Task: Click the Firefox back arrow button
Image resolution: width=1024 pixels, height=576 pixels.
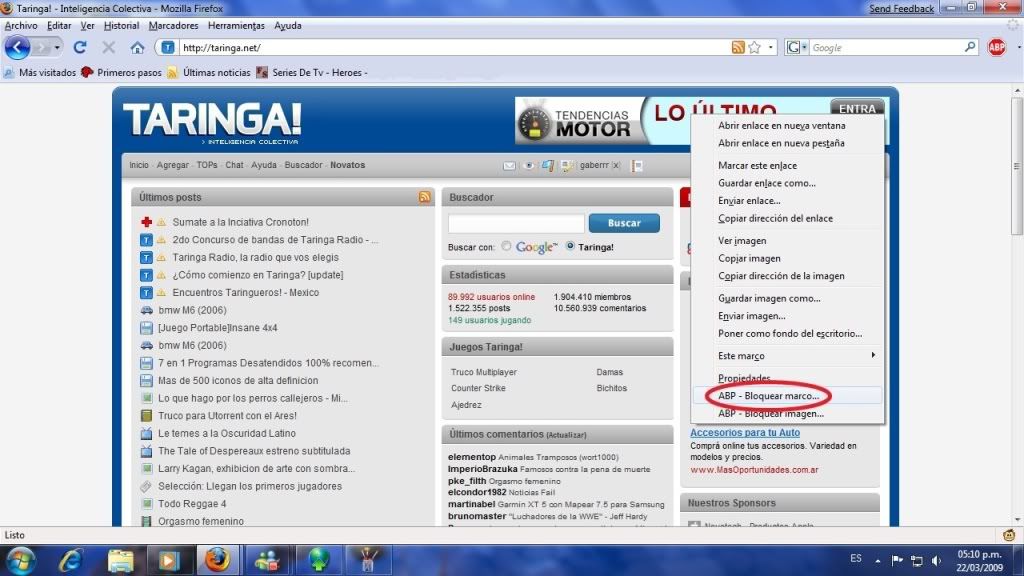Action: (x=18, y=48)
